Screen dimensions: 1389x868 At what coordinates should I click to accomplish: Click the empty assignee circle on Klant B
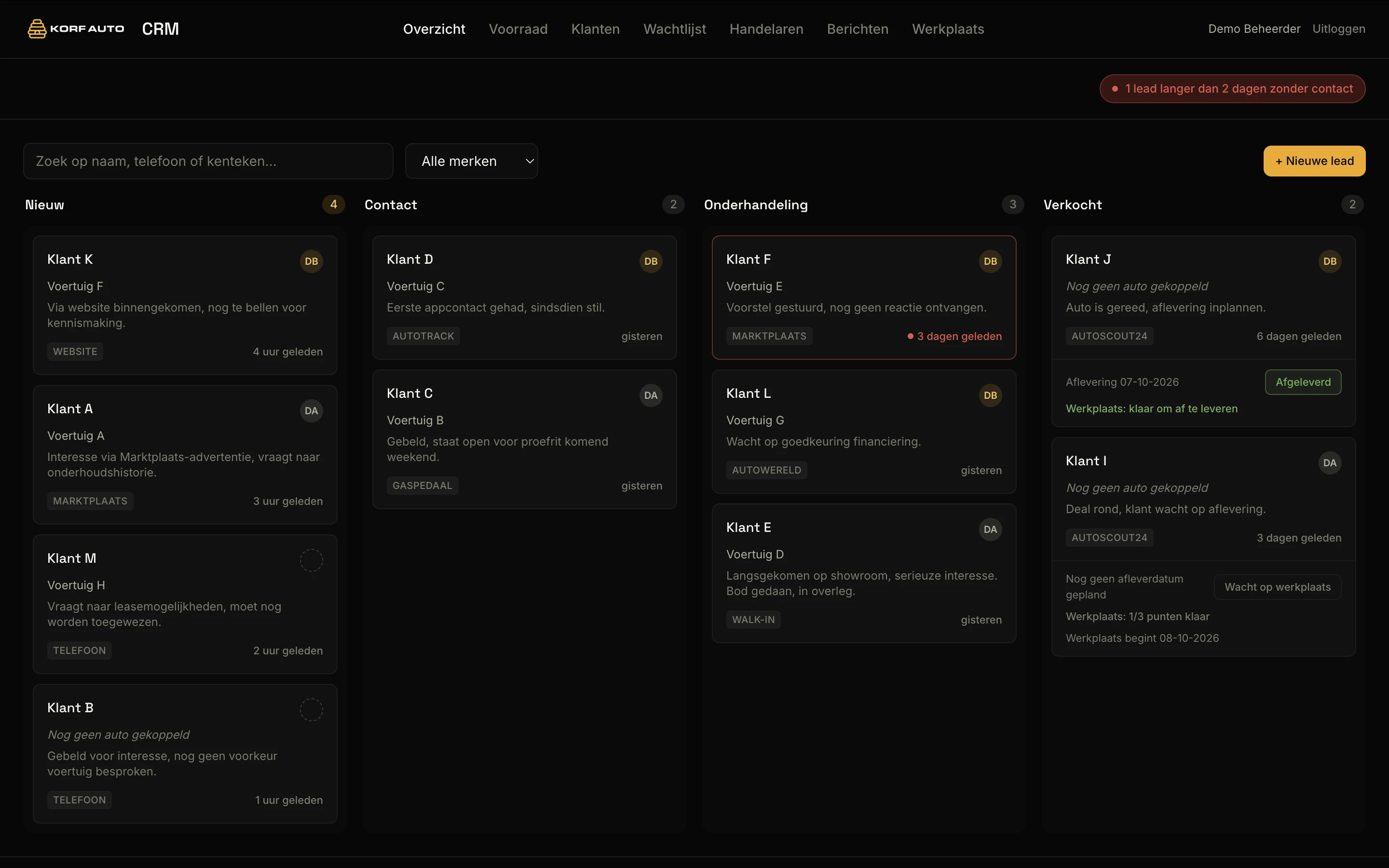pyautogui.click(x=311, y=709)
